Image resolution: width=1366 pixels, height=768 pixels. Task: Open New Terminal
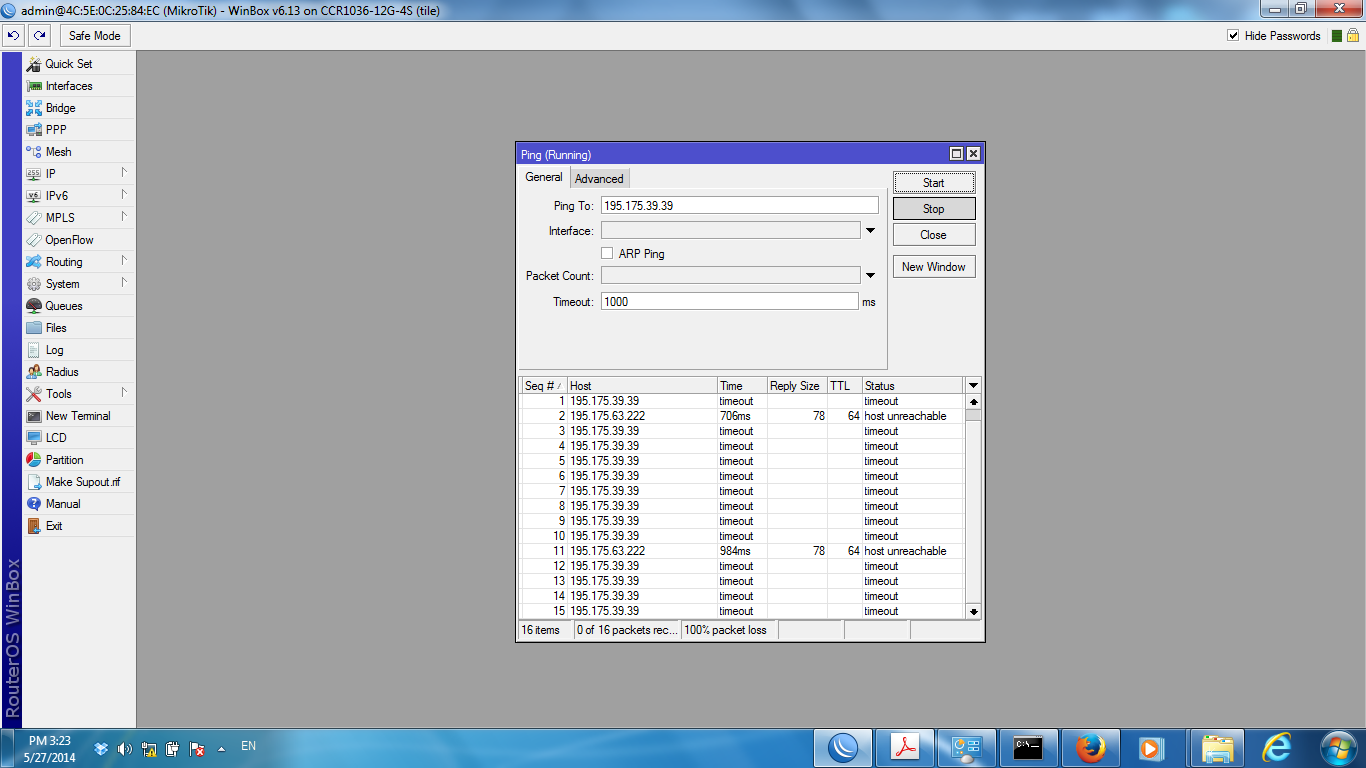pyautogui.click(x=79, y=416)
